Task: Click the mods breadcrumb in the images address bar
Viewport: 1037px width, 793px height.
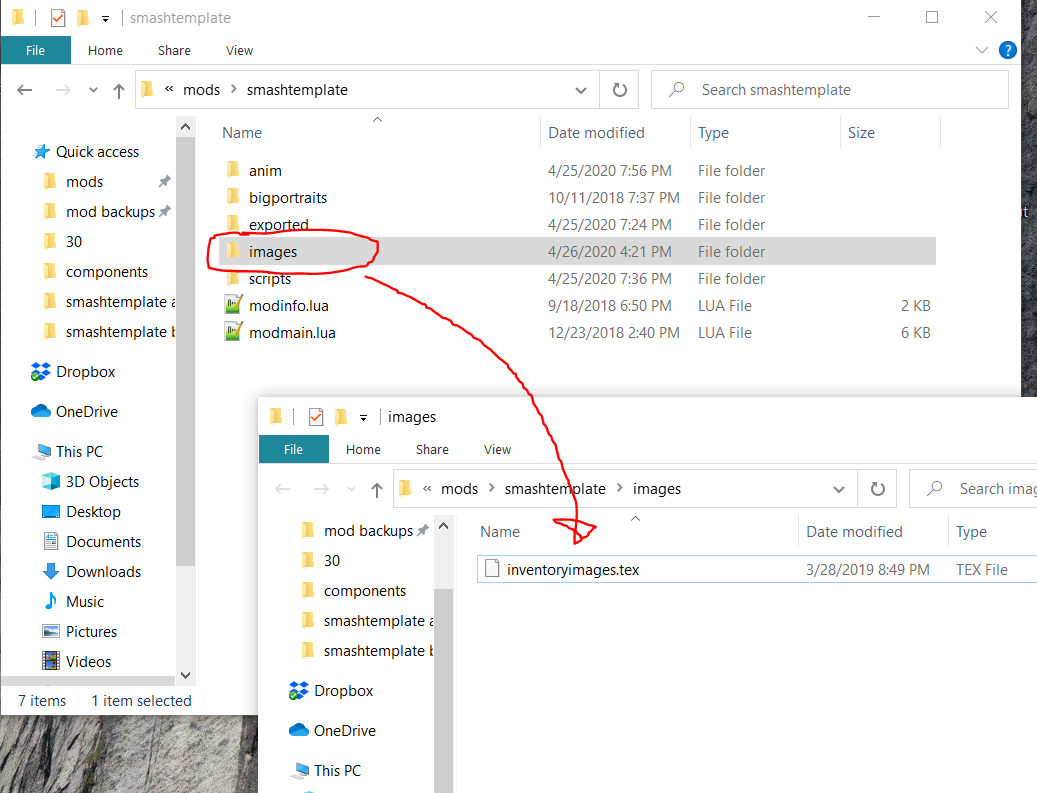Action: click(x=460, y=489)
